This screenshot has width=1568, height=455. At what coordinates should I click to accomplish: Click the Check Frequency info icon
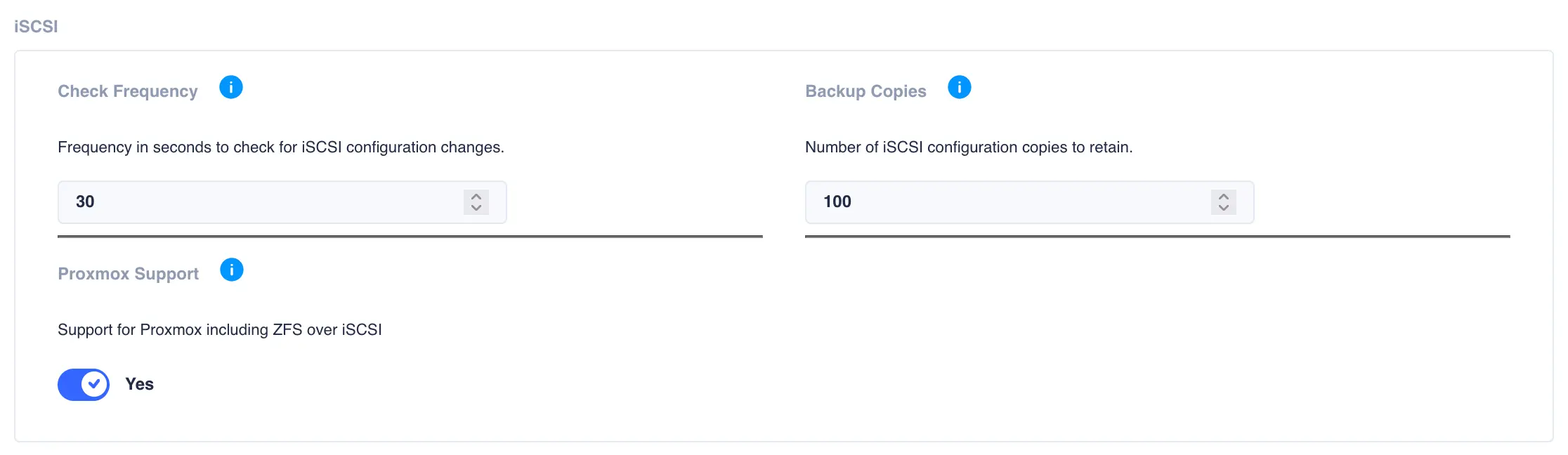pos(232,87)
